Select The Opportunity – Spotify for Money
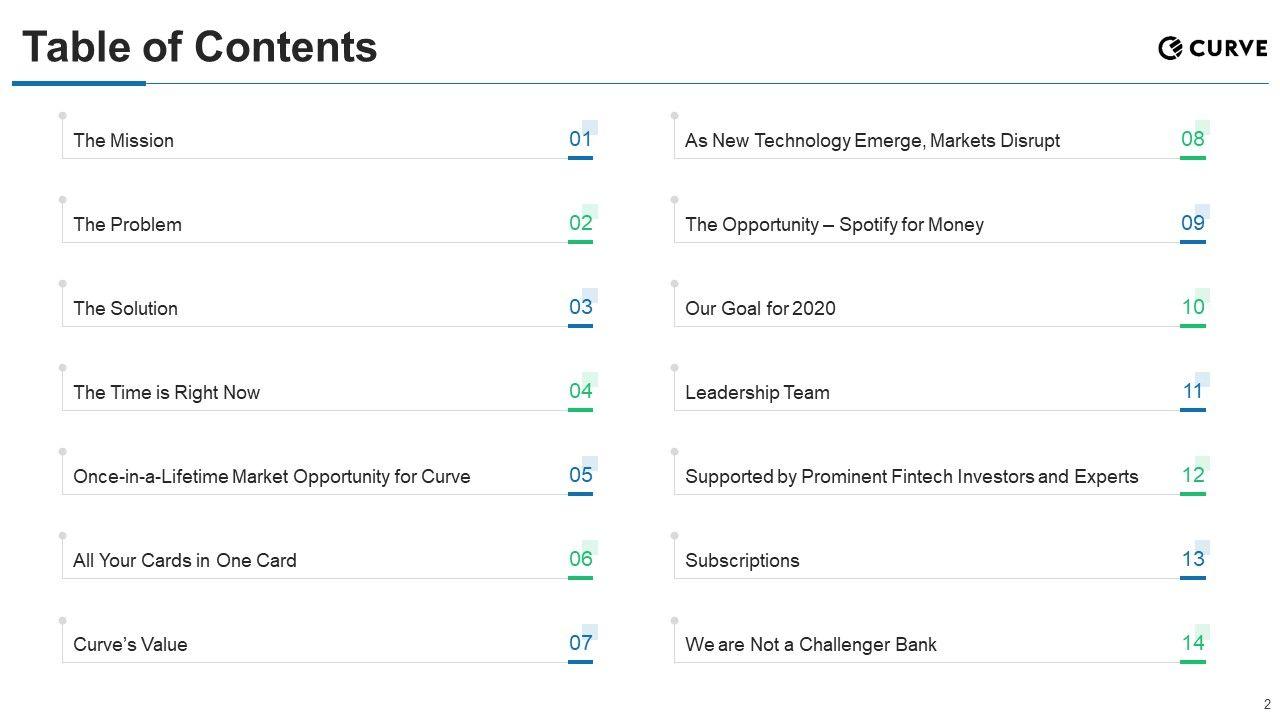The width and height of the screenshot is (1280, 720). point(834,225)
